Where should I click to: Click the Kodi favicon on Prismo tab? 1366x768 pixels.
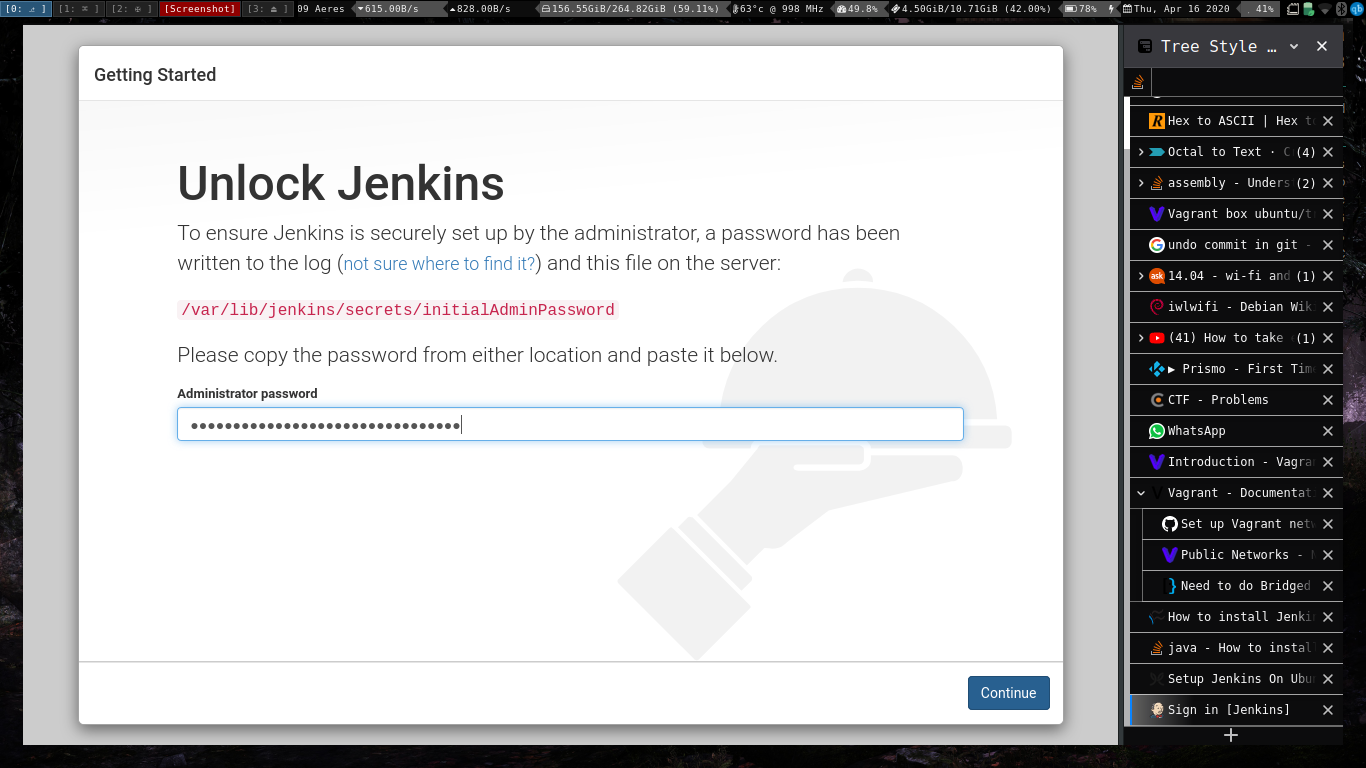[x=1157, y=369]
